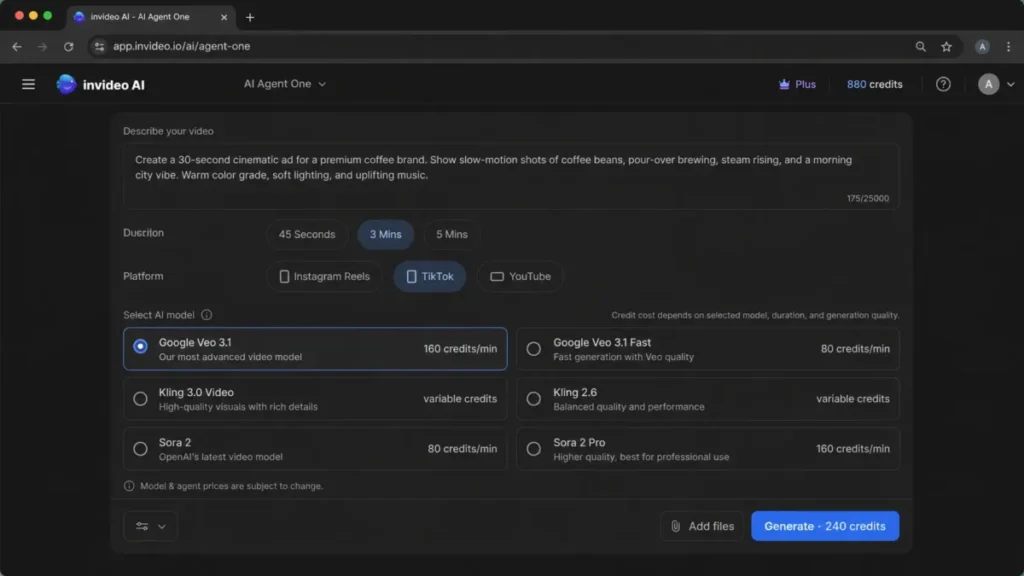Screen dimensions: 1024x576
Task: Open the hamburger sidebar menu
Action: pyautogui.click(x=28, y=84)
